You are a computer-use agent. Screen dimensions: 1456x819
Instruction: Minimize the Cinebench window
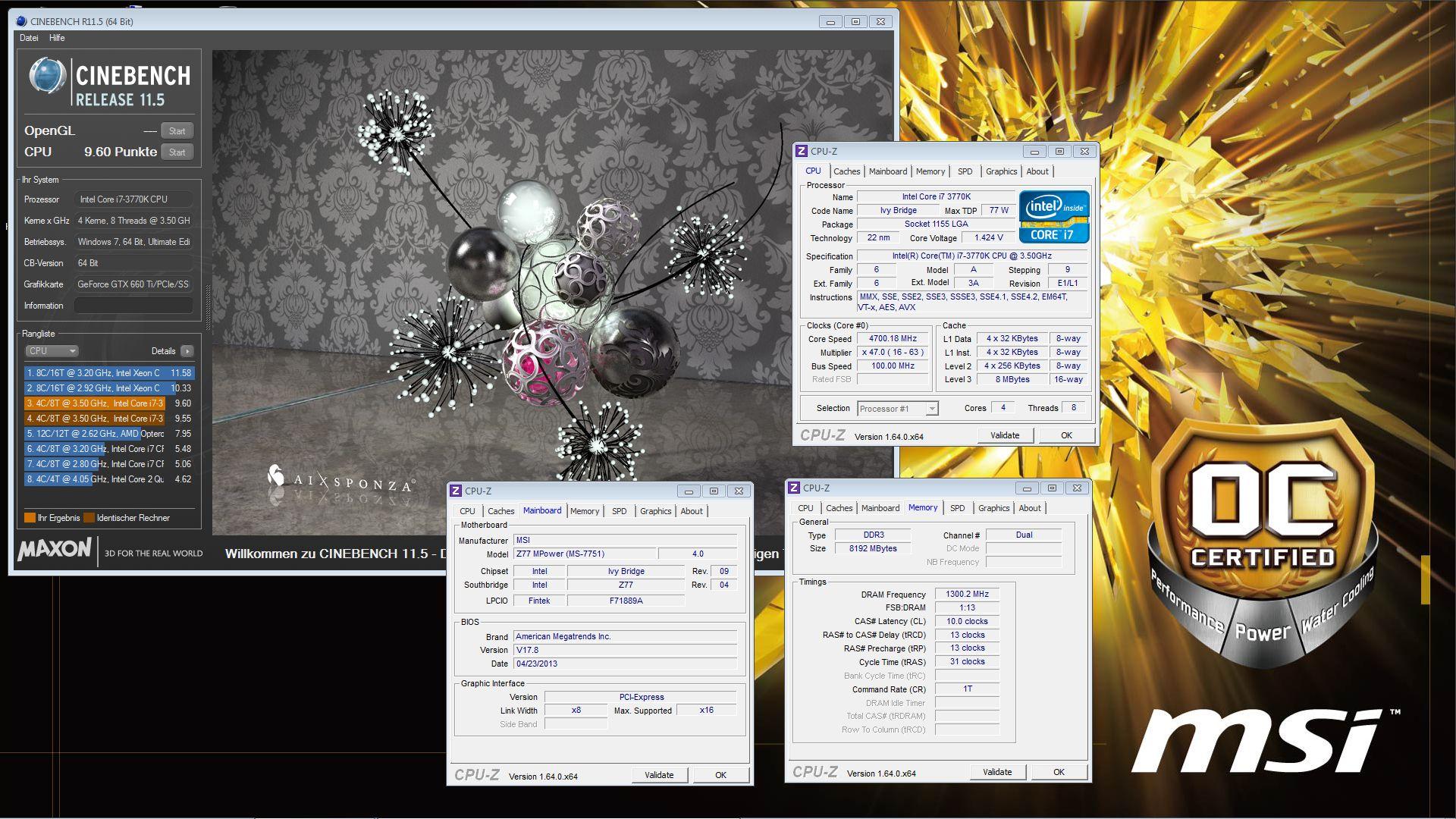830,22
